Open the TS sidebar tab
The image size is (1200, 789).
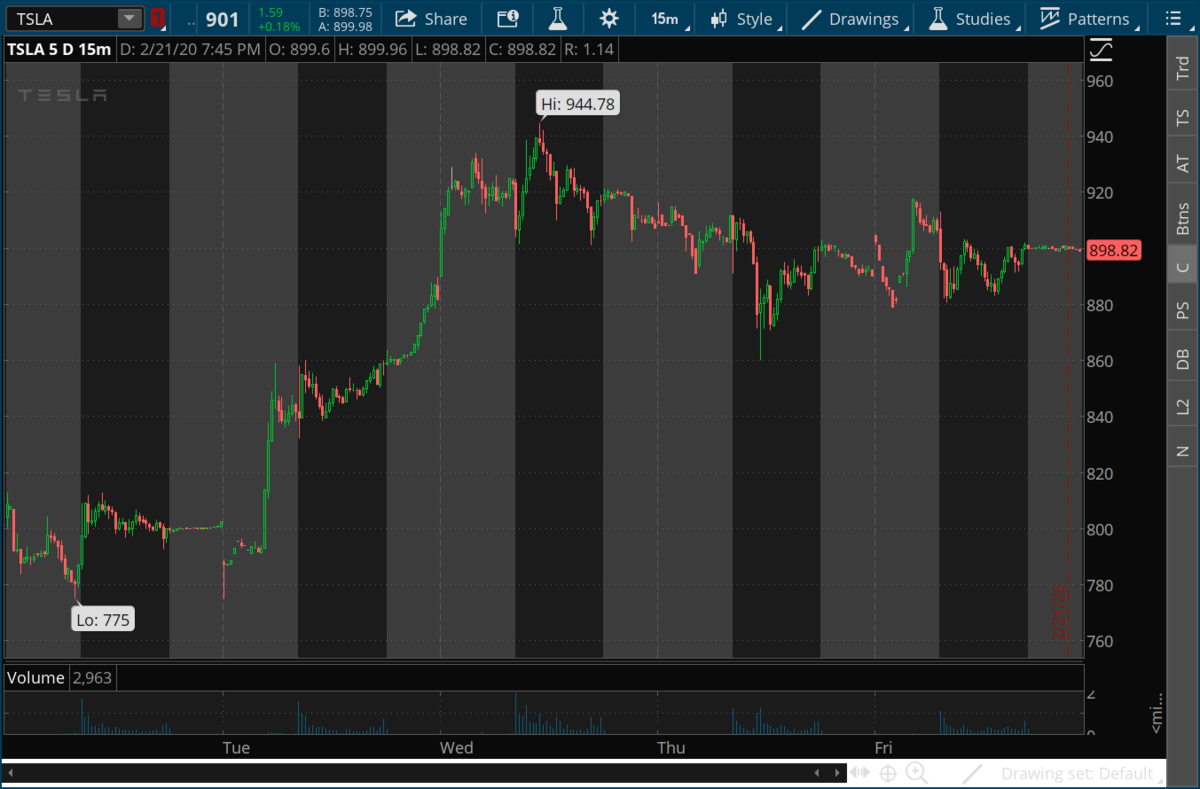1182,116
